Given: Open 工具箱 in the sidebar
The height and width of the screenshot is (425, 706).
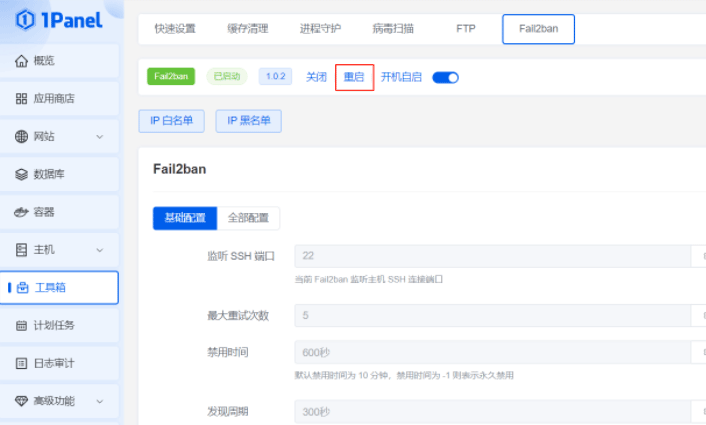Looking at the screenshot, I should pos(59,288).
